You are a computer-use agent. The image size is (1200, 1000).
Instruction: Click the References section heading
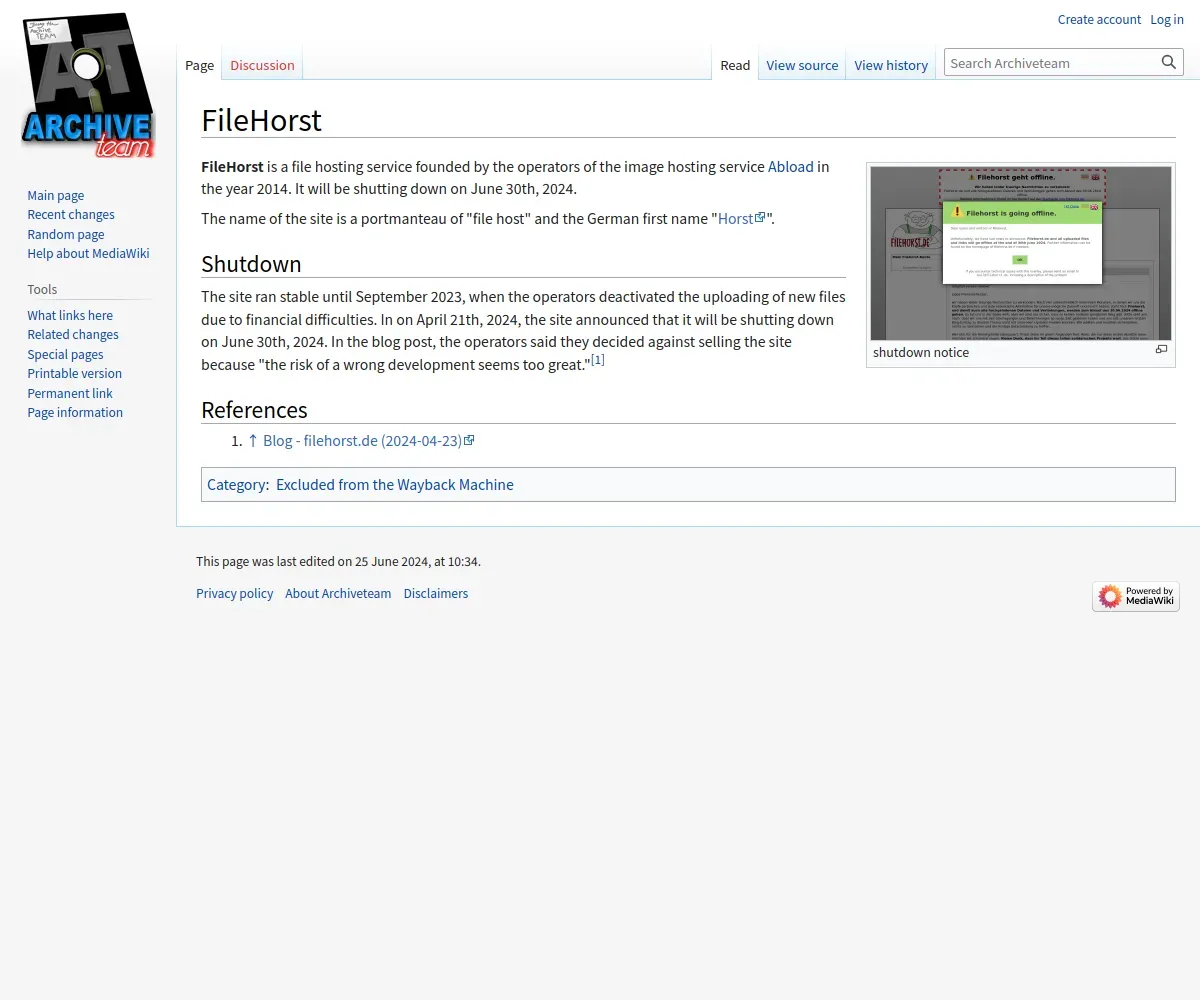[254, 410]
